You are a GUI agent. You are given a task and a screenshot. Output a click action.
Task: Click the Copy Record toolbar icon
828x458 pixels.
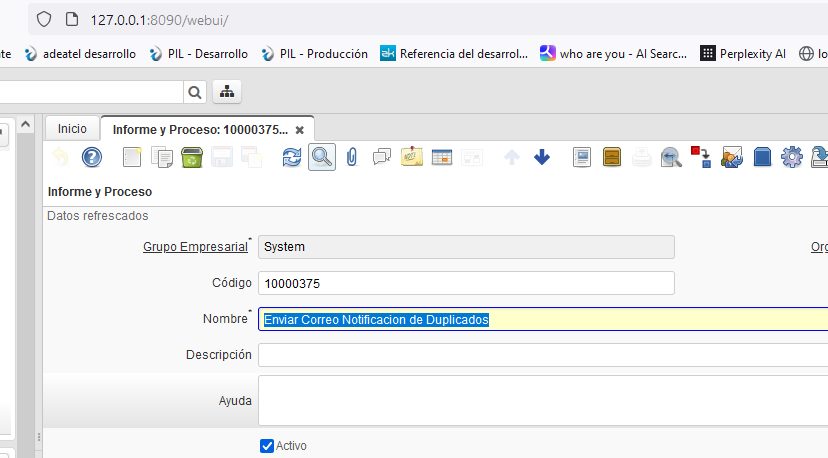click(x=162, y=157)
